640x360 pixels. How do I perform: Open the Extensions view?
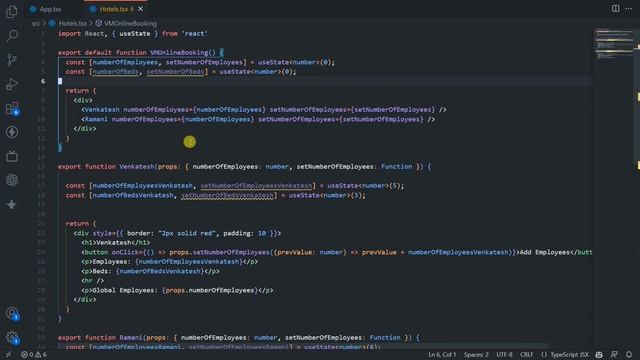[12, 108]
